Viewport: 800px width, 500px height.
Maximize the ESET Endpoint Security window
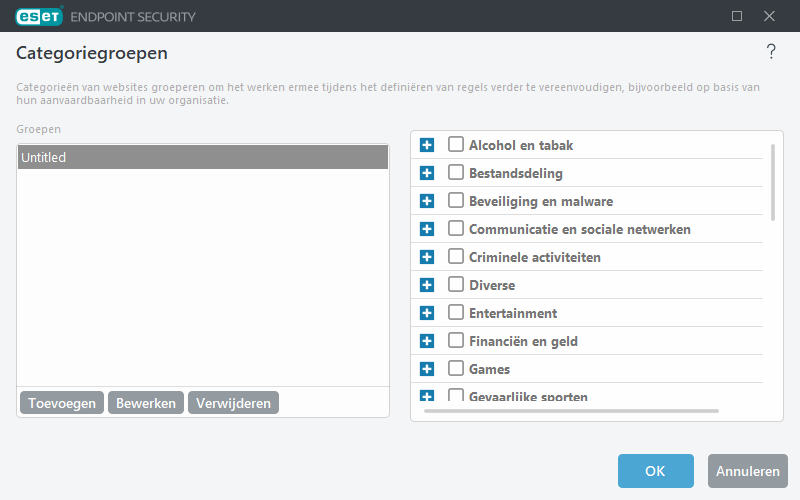click(737, 16)
